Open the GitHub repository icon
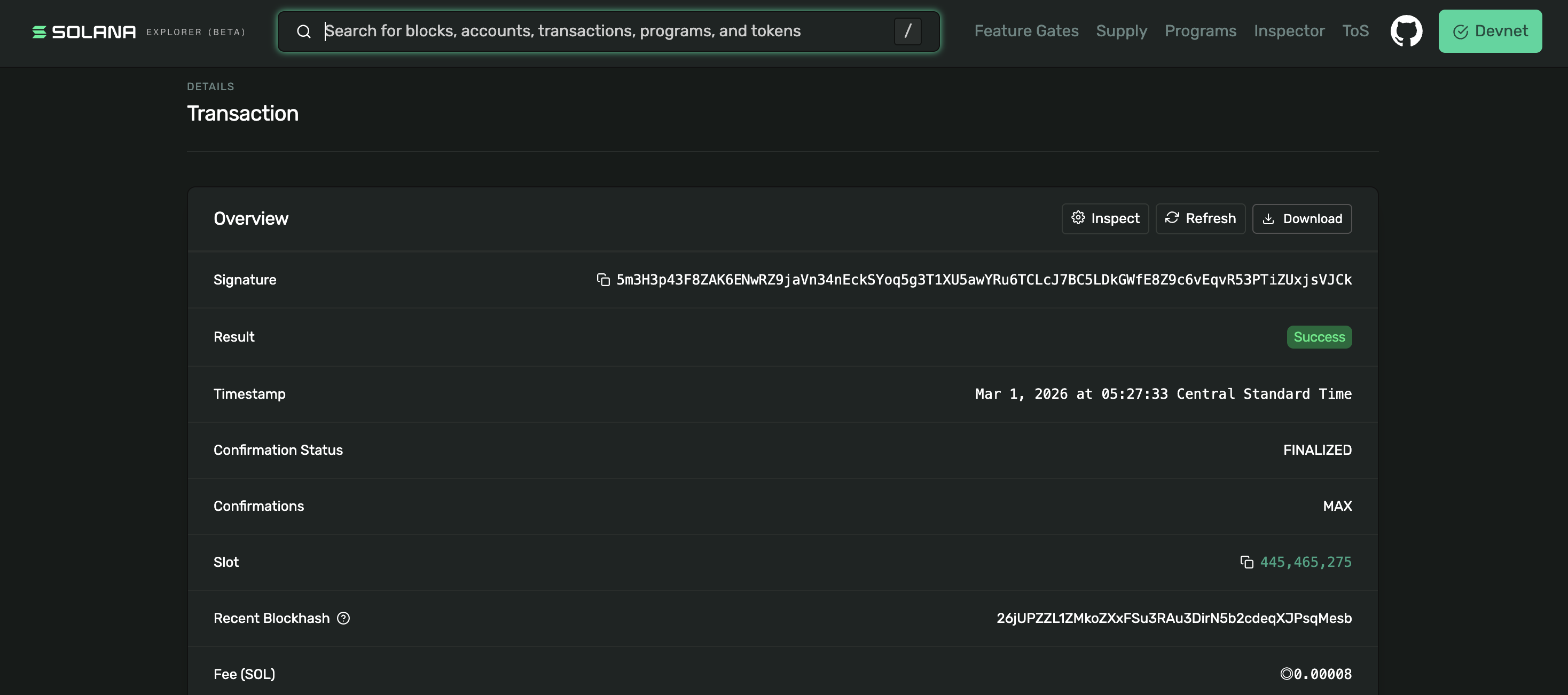 pos(1406,31)
